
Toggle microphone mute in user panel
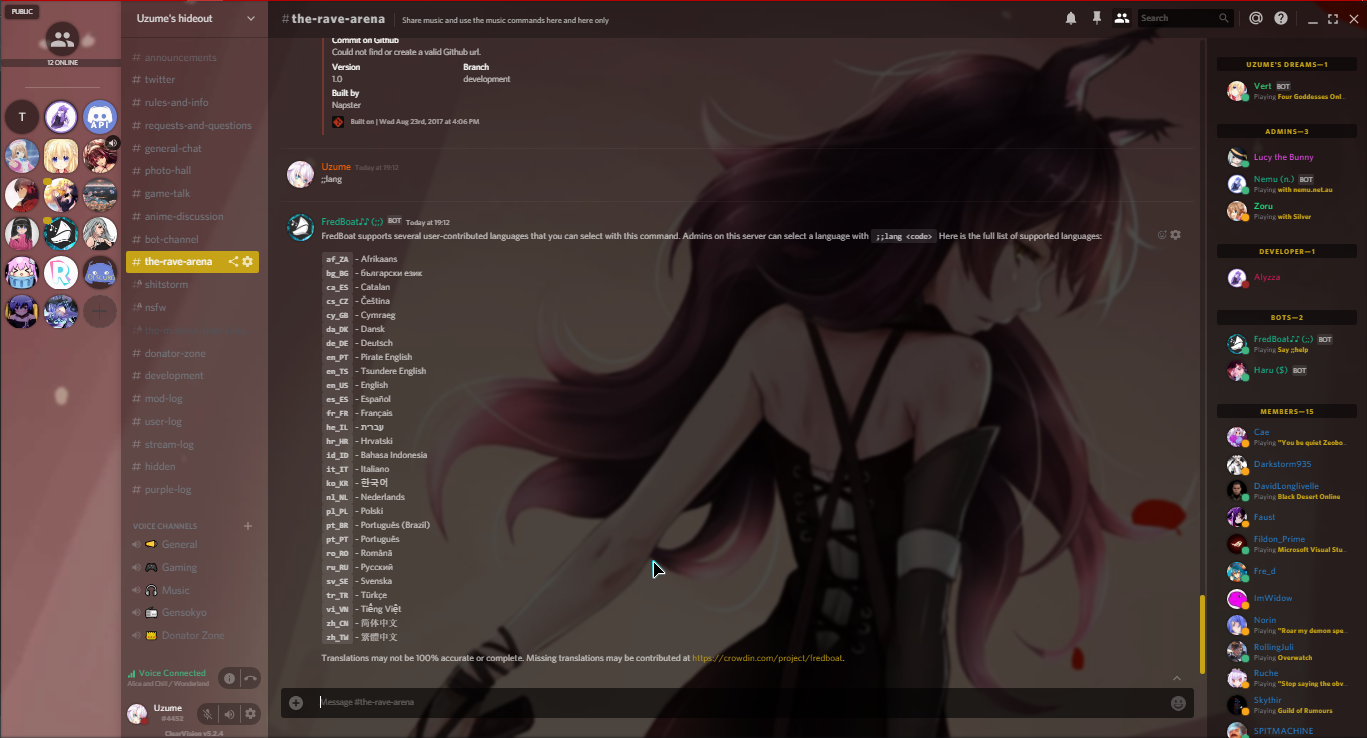pos(207,713)
